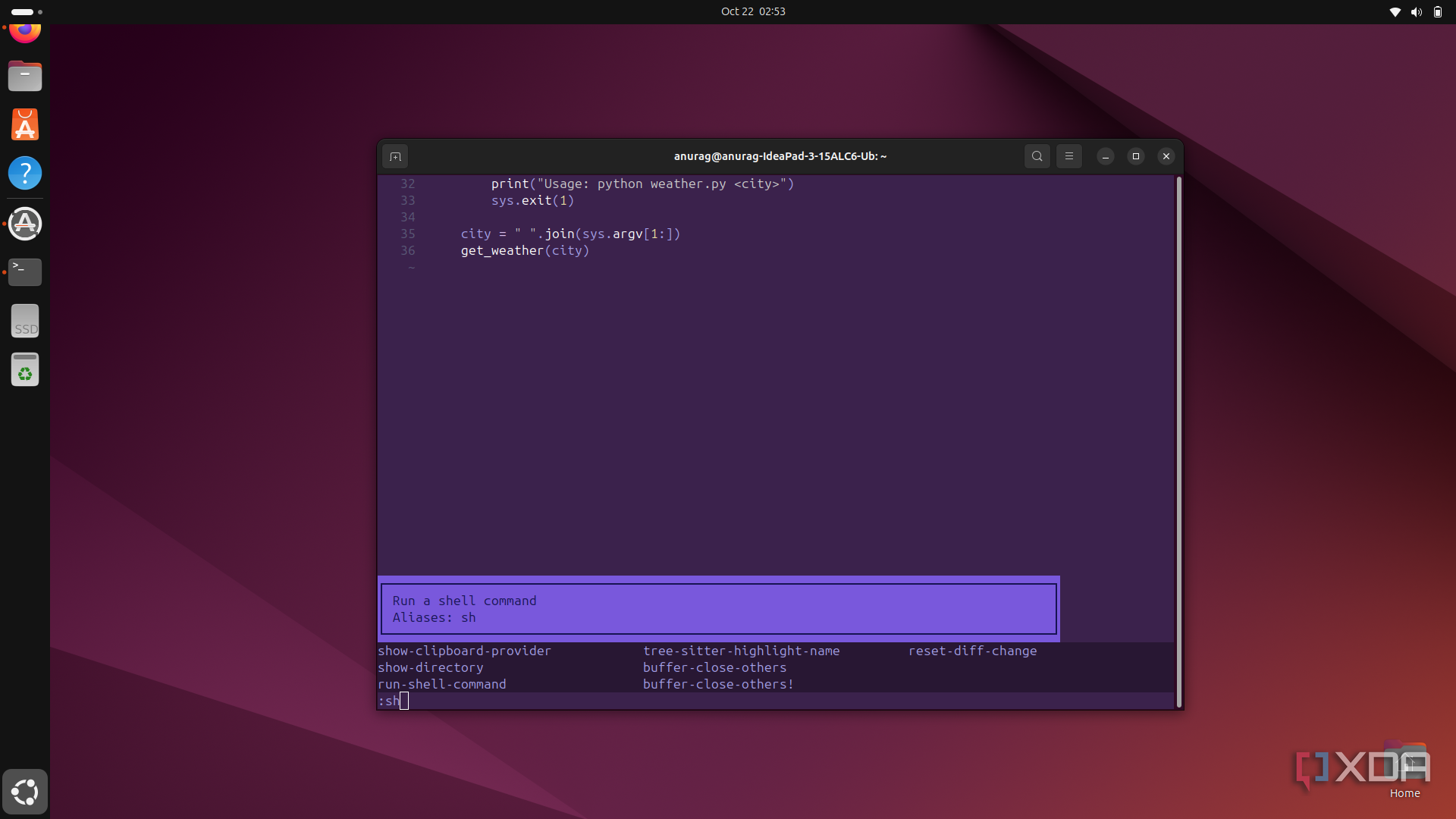Open the Files app in dock
Viewport: 1456px width, 819px height.
[25, 76]
